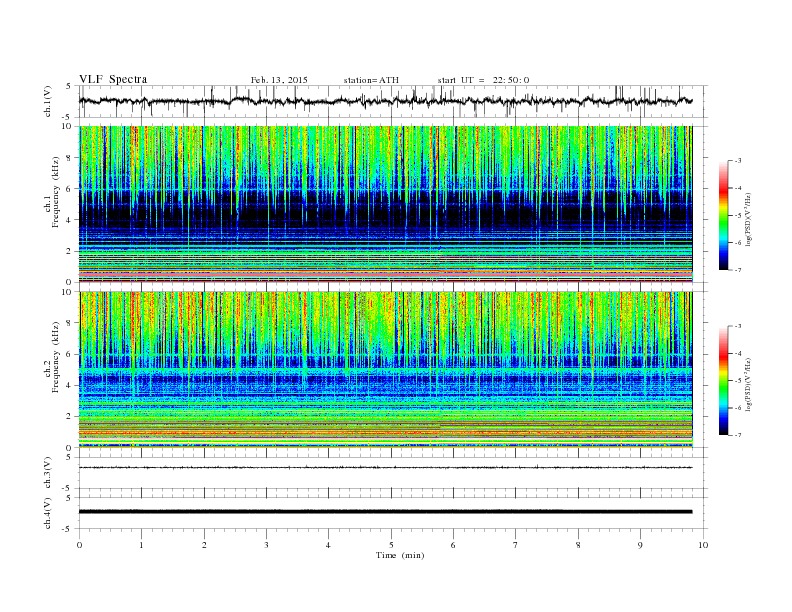Click time-axis tick label '9'

pyautogui.click(x=640, y=545)
